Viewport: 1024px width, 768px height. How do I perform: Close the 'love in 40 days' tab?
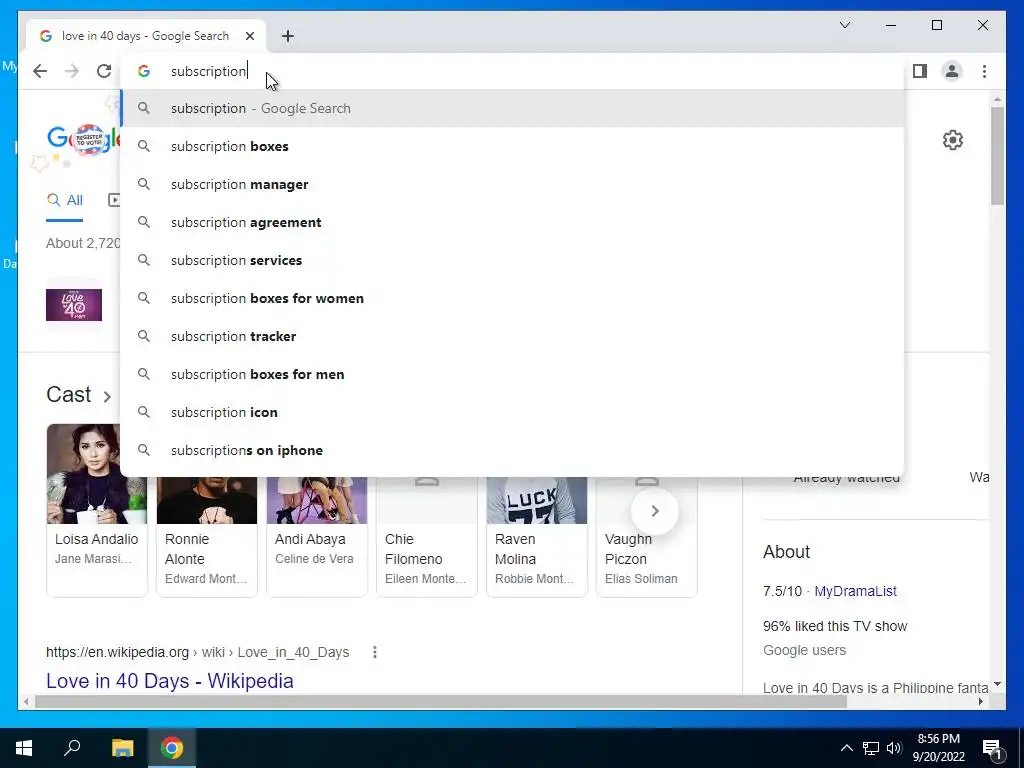(x=249, y=36)
